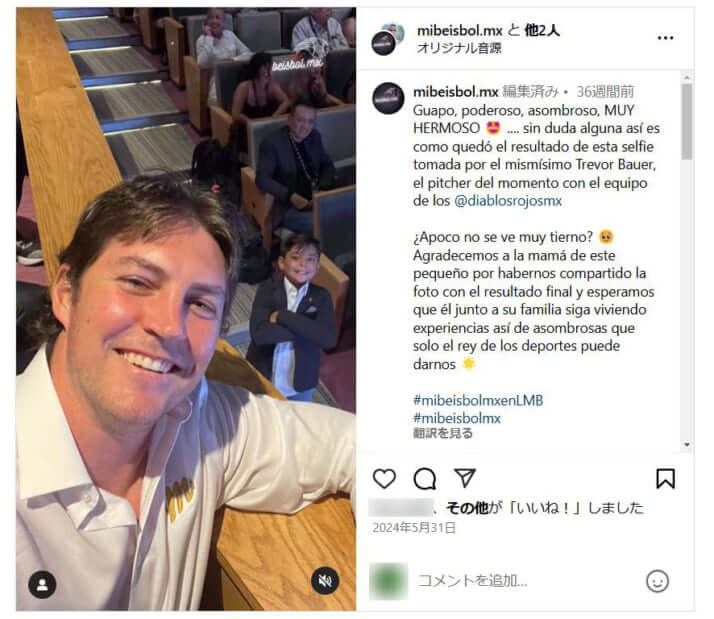Click 翻訳を見る to see translation

click(443, 433)
